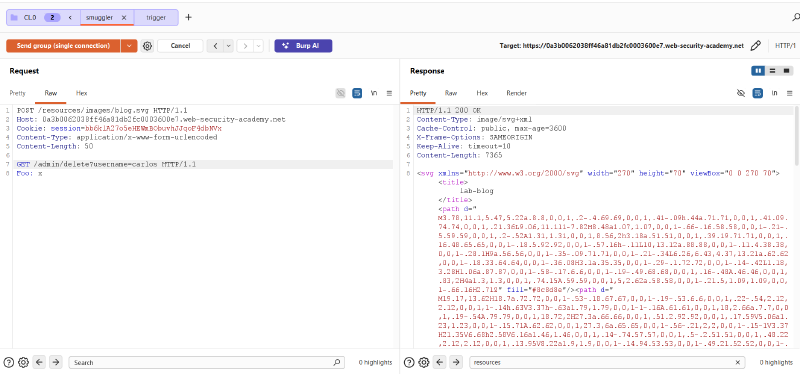Image resolution: width=800 pixels, height=374 pixels.
Task: Select the Request Raw tab
Action: point(51,93)
